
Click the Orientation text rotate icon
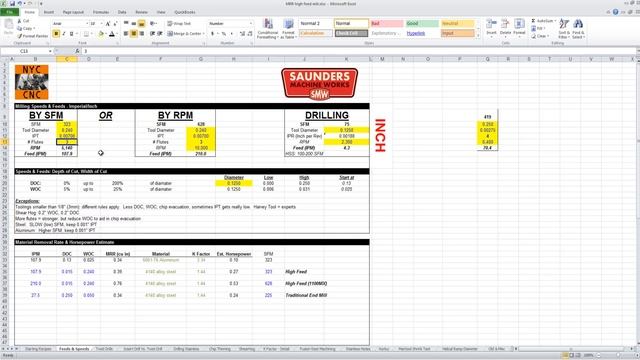click(x=153, y=23)
